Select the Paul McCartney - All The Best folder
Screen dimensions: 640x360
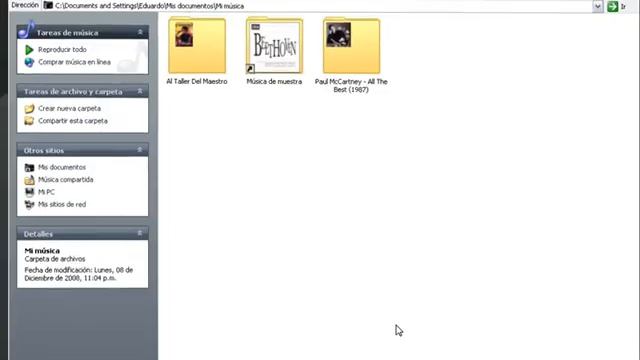pyautogui.click(x=351, y=46)
